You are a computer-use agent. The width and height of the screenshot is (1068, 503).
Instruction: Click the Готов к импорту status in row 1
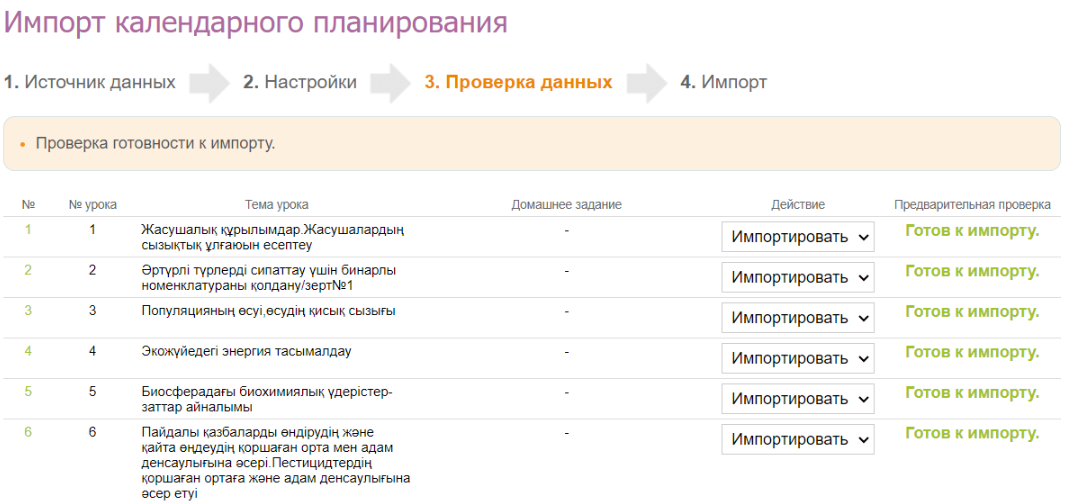tap(971, 231)
